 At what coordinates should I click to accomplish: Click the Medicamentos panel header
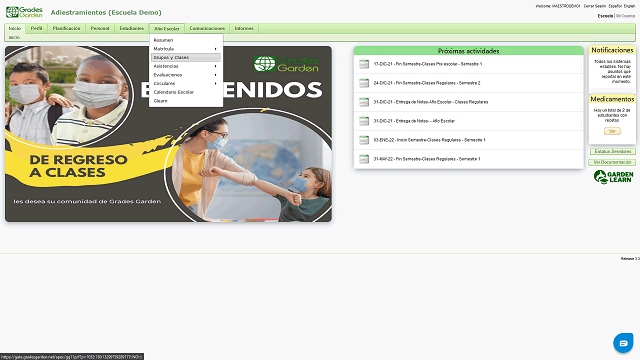pos(612,99)
